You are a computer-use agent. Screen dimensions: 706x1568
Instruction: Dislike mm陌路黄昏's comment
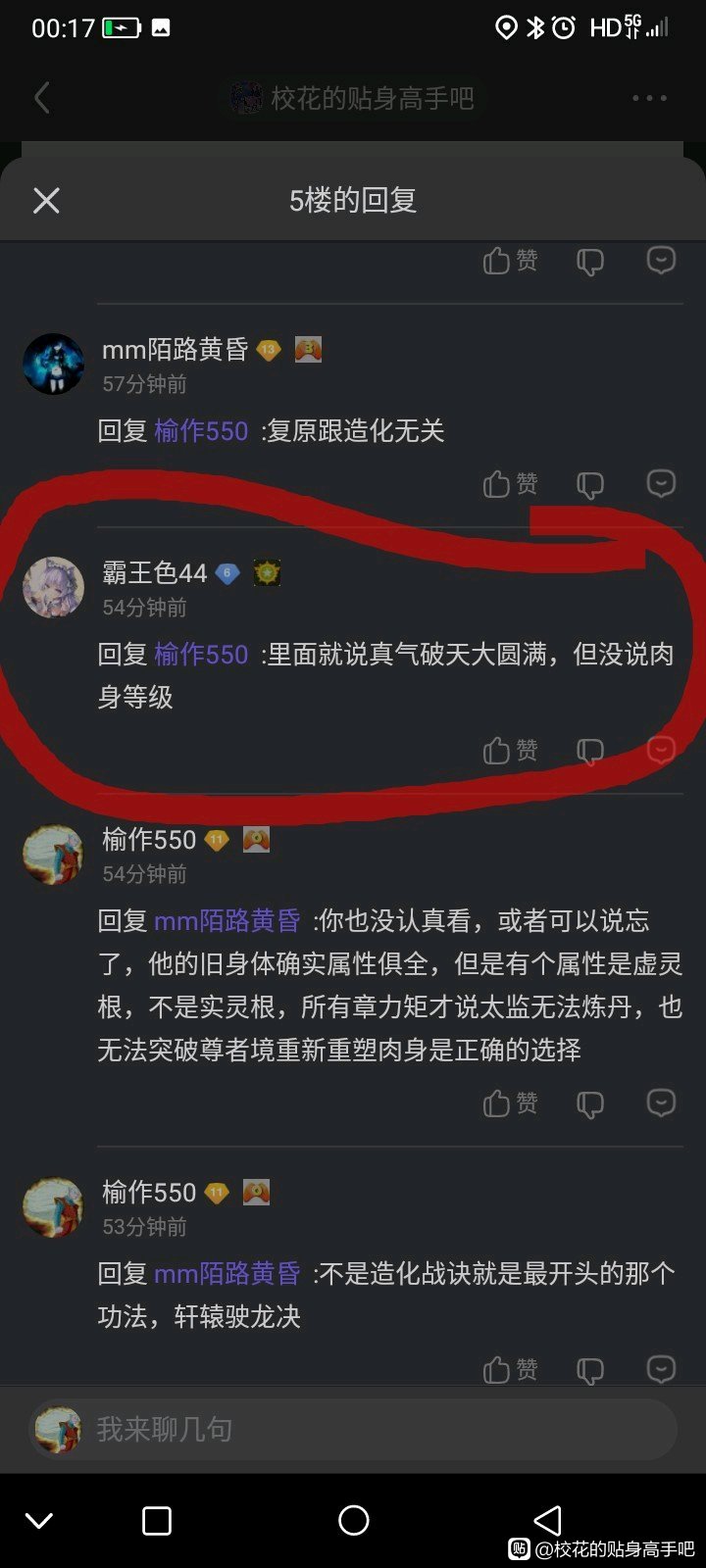[x=589, y=484]
